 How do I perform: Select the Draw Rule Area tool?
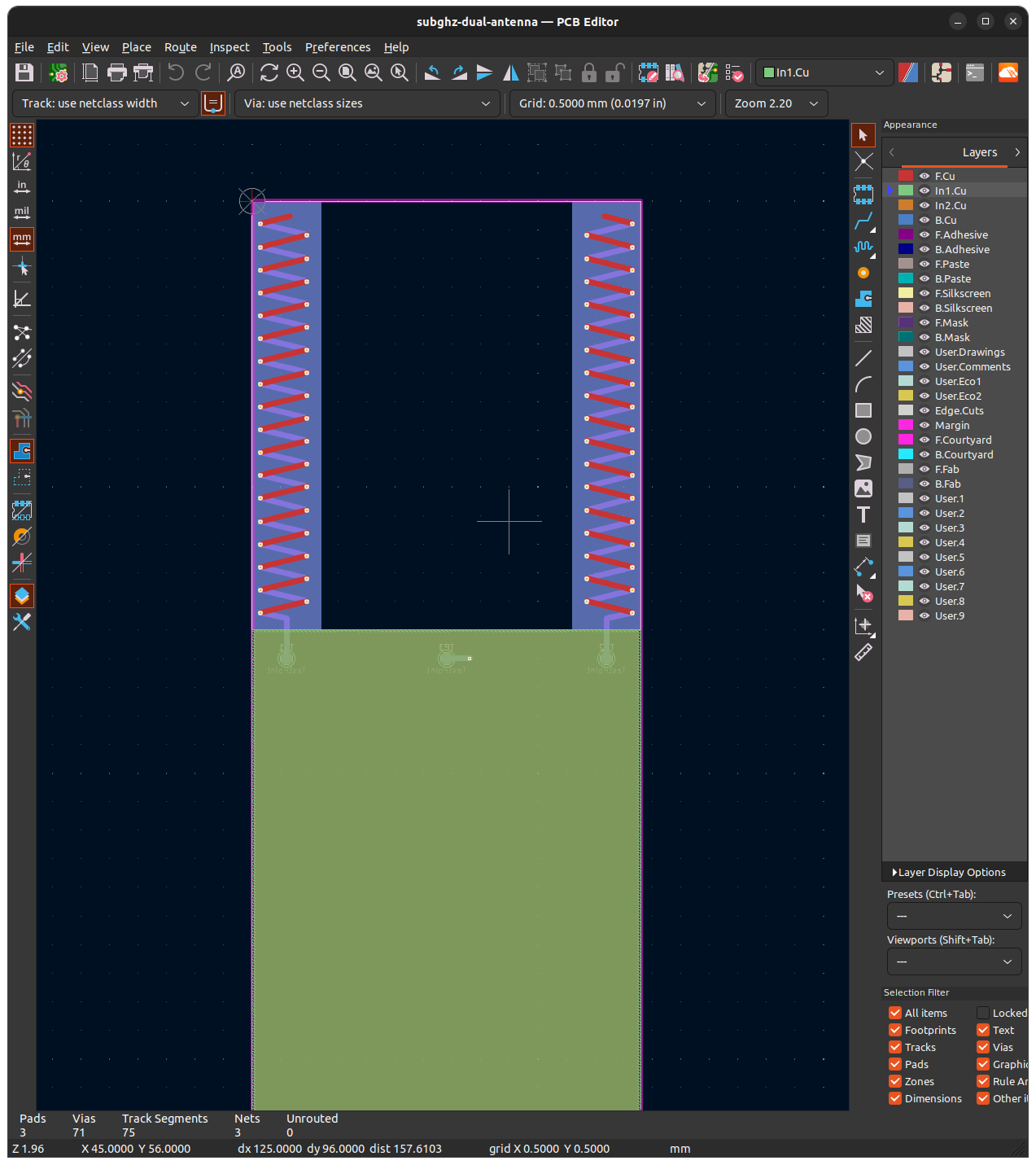(x=864, y=325)
